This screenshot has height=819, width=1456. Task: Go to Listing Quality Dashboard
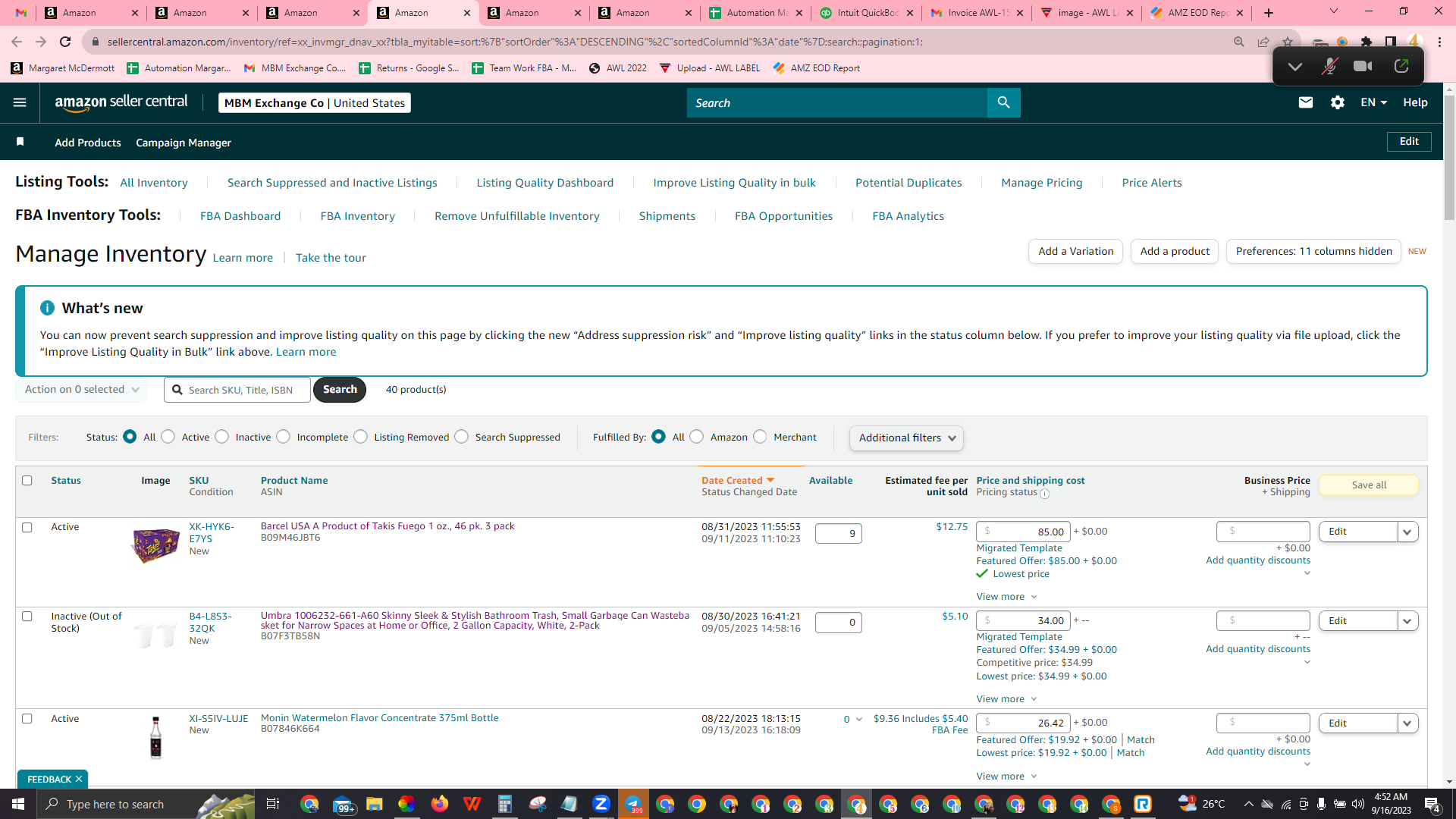[545, 183]
